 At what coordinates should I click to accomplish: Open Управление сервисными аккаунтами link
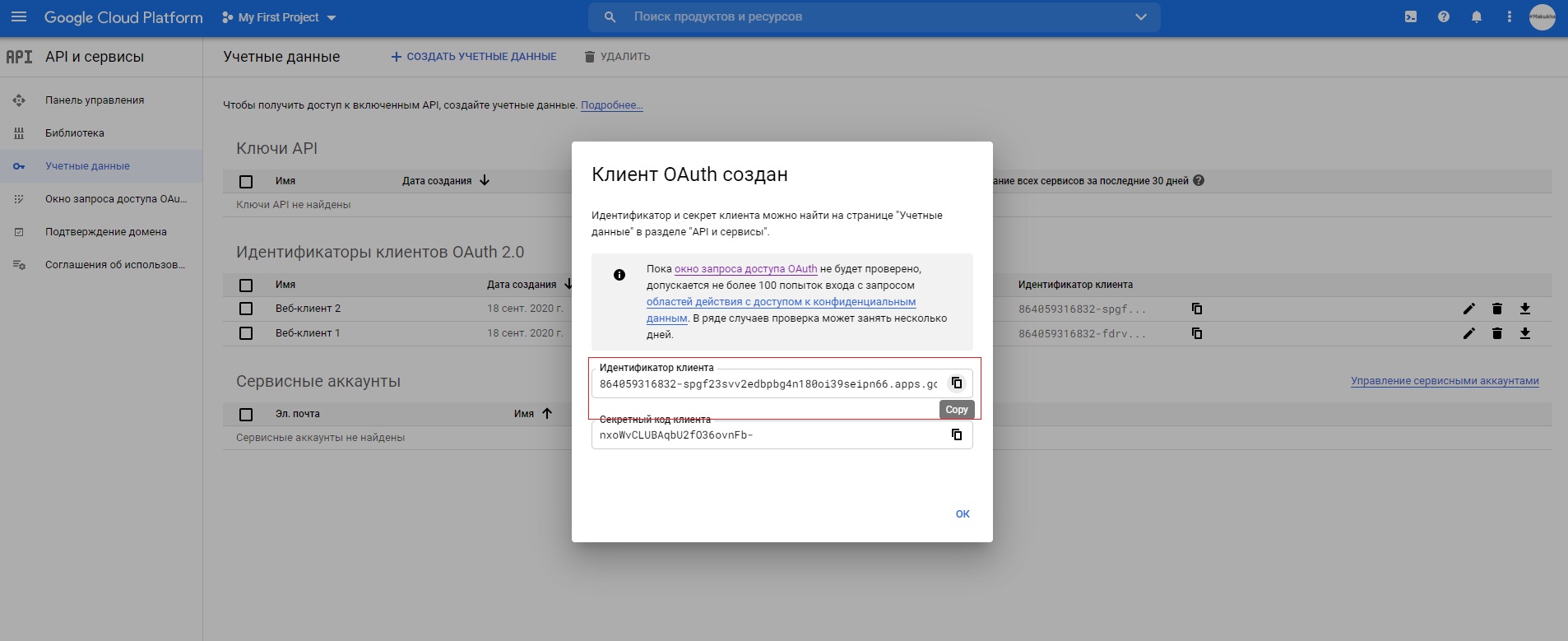1445,381
